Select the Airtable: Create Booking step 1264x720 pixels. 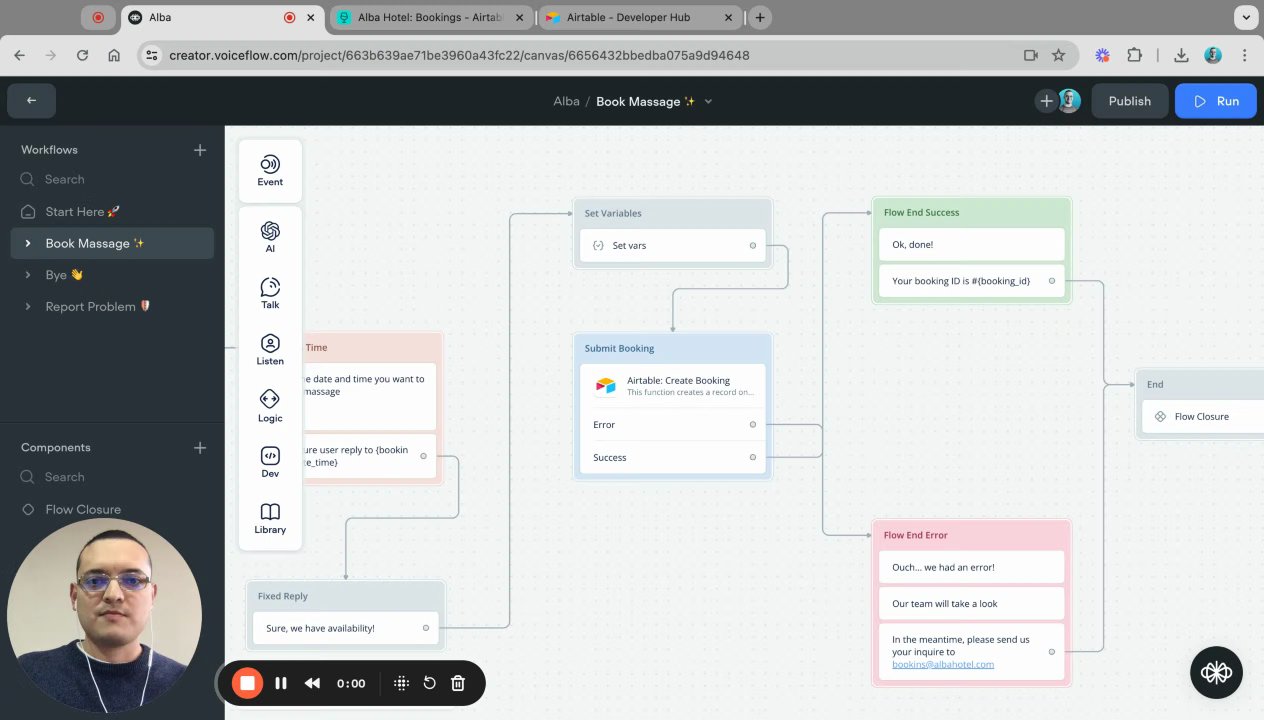pyautogui.click(x=673, y=386)
